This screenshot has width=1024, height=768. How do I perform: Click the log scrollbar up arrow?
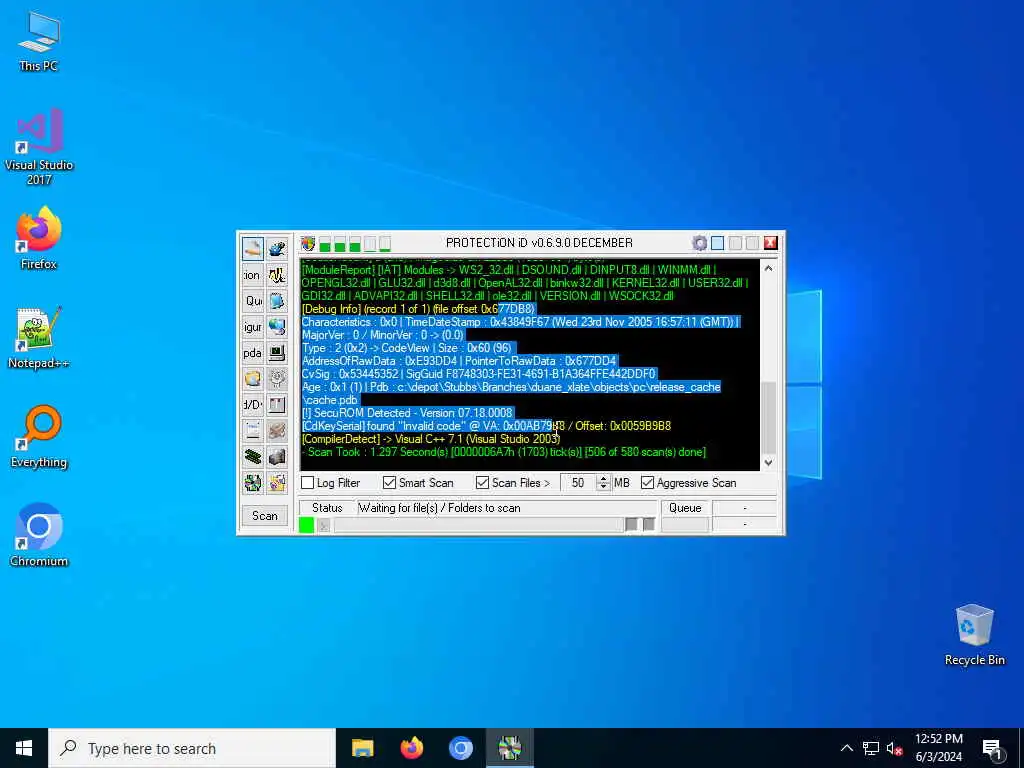coord(769,268)
